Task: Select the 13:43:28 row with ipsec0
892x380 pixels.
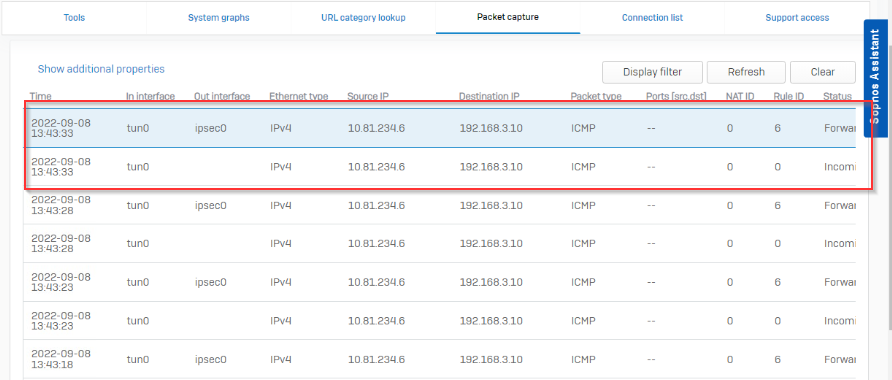Action: pyautogui.click(x=439, y=205)
